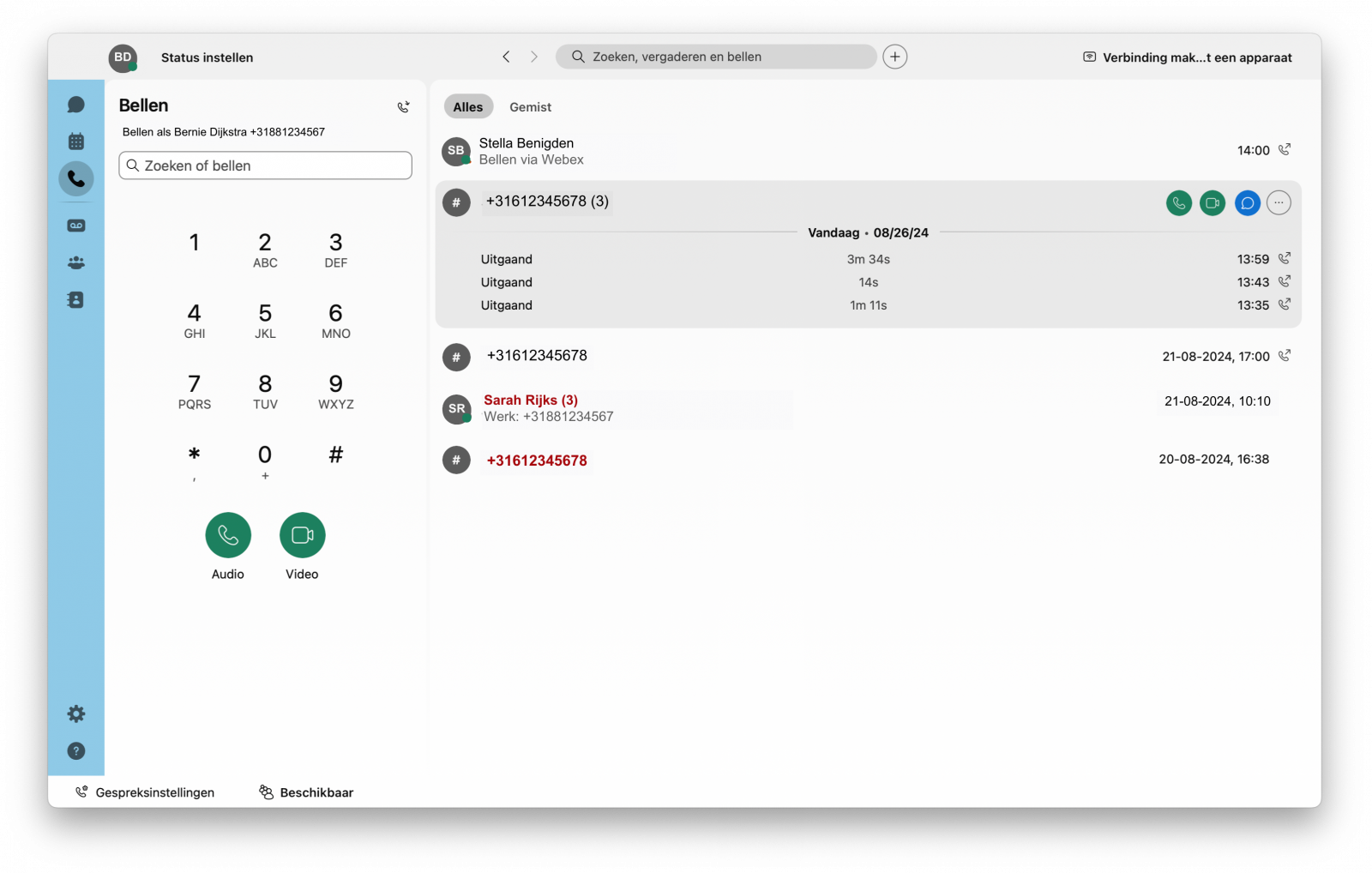Click the Zoeken of bellen field
Image resolution: width=1372 pixels, height=873 pixels.
[x=265, y=166]
